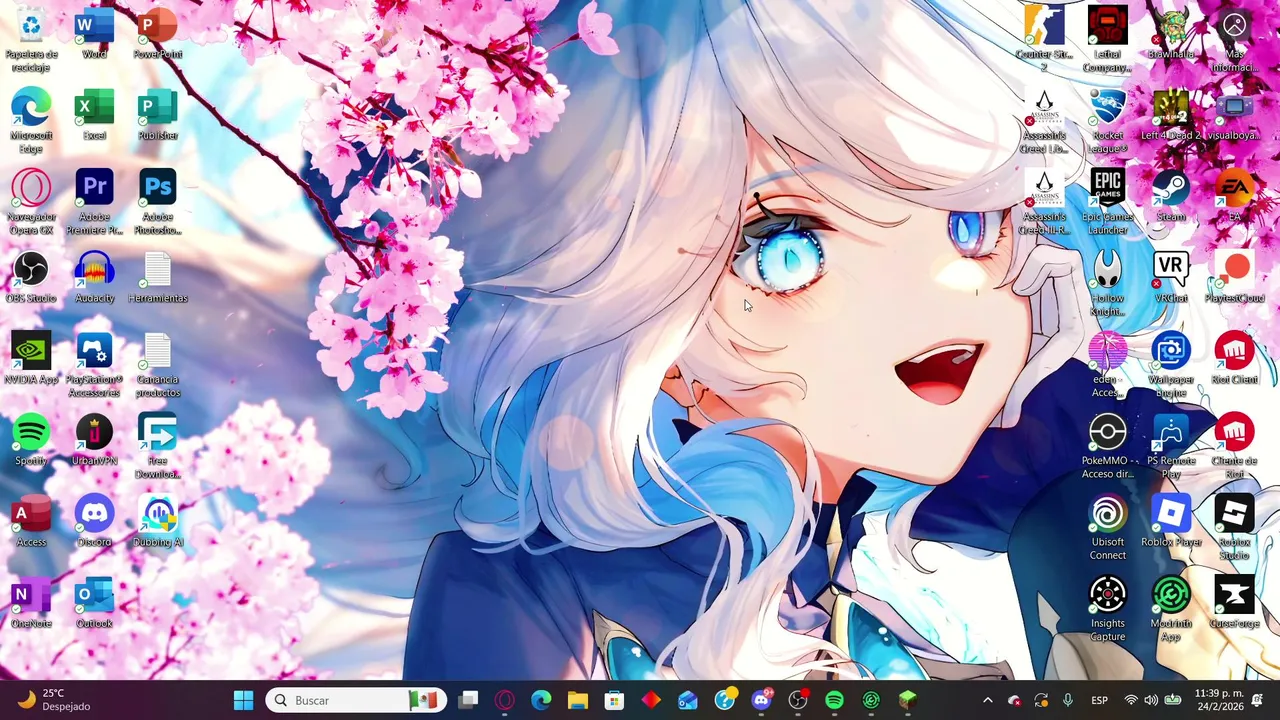Click the microphone icon in the system tray
The image size is (1280, 720).
coord(1067,700)
